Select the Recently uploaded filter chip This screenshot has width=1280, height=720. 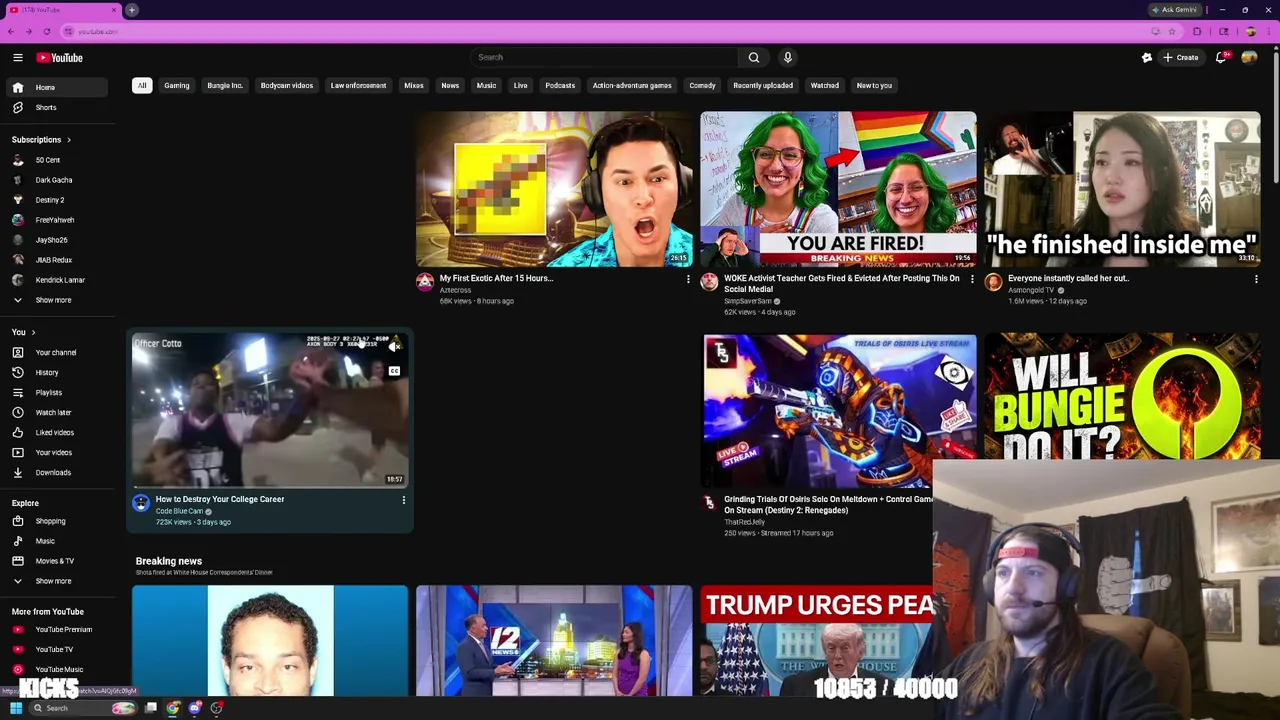click(763, 85)
